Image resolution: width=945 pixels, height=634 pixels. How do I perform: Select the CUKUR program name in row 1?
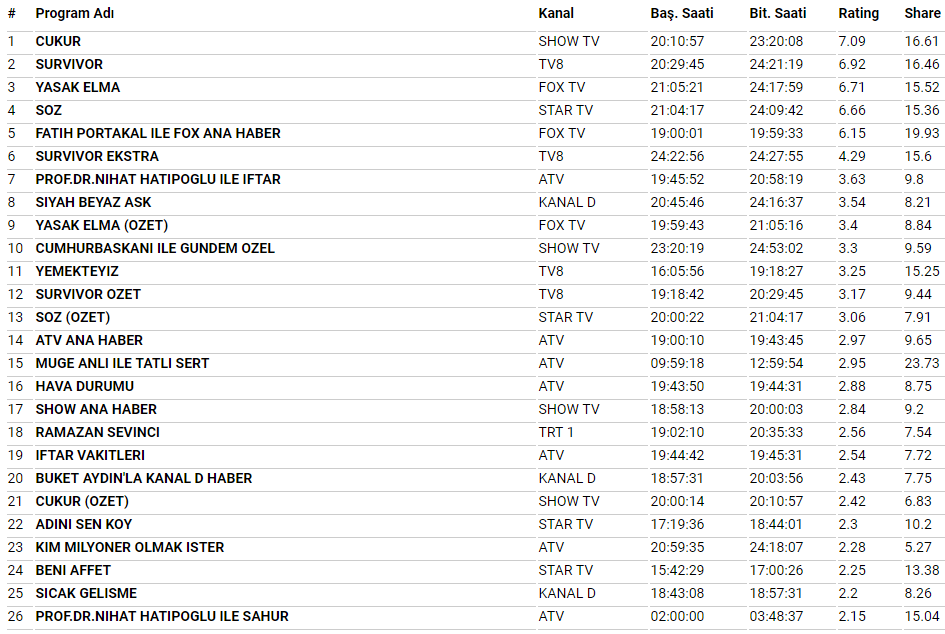58,41
